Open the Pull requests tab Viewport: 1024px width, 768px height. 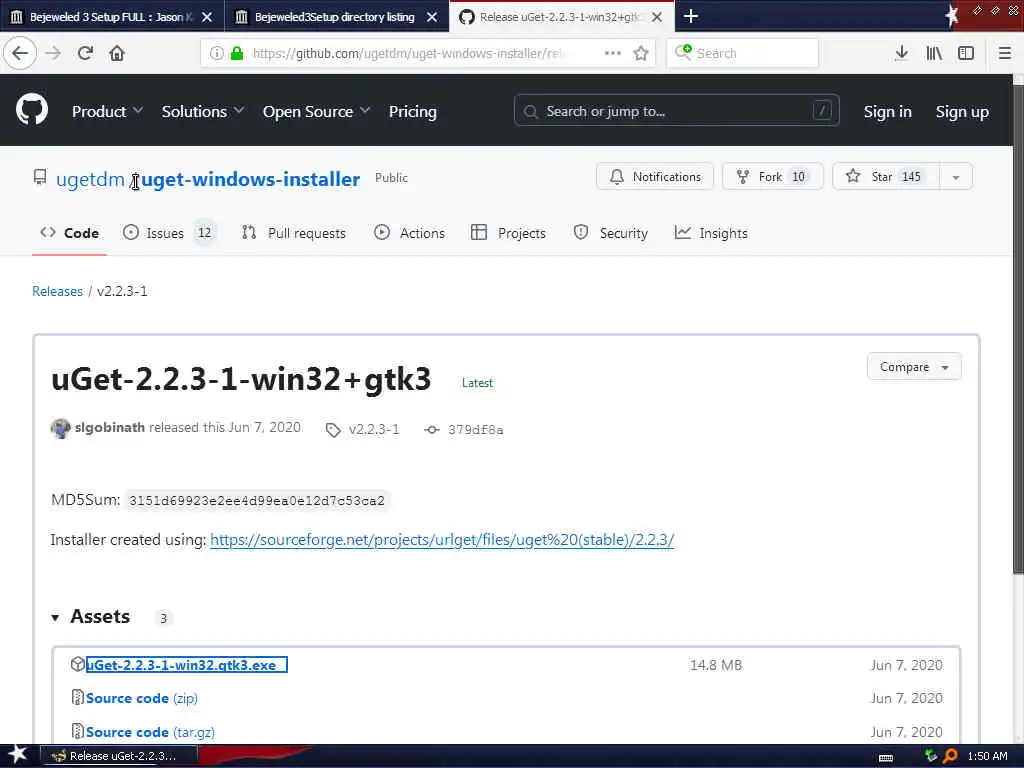(x=294, y=233)
